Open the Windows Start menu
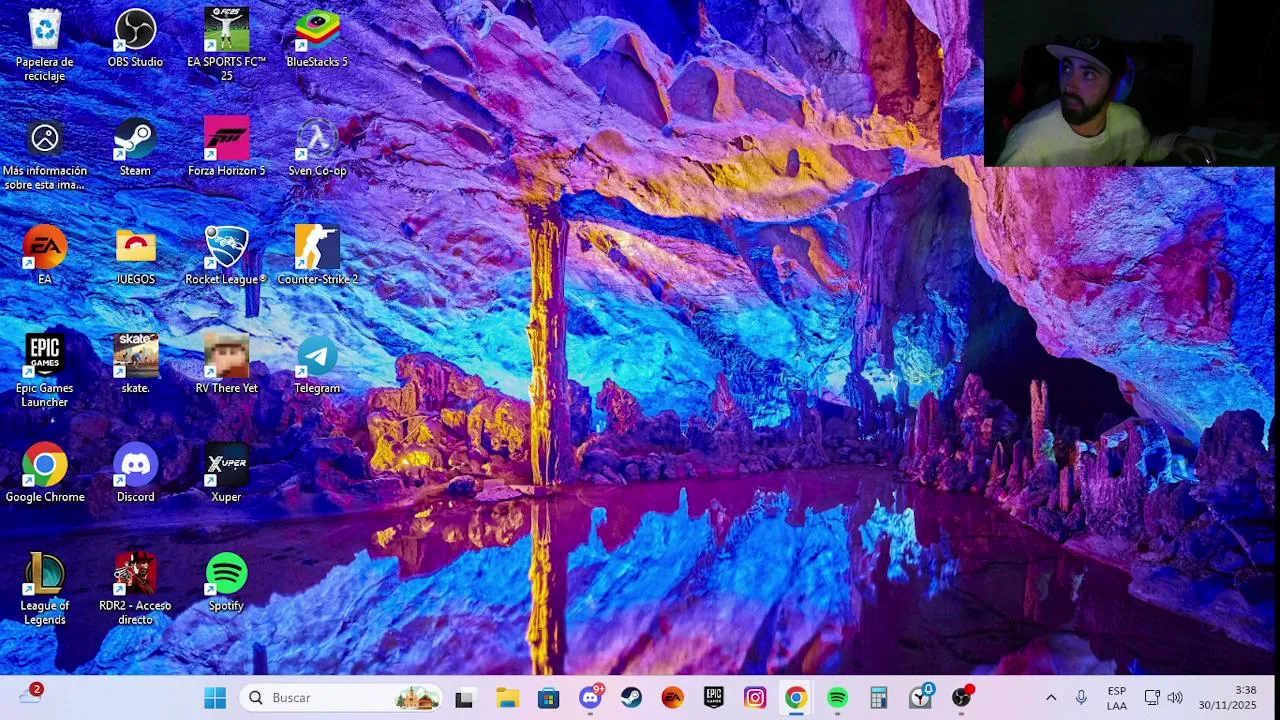The image size is (1280, 720). coord(215,698)
